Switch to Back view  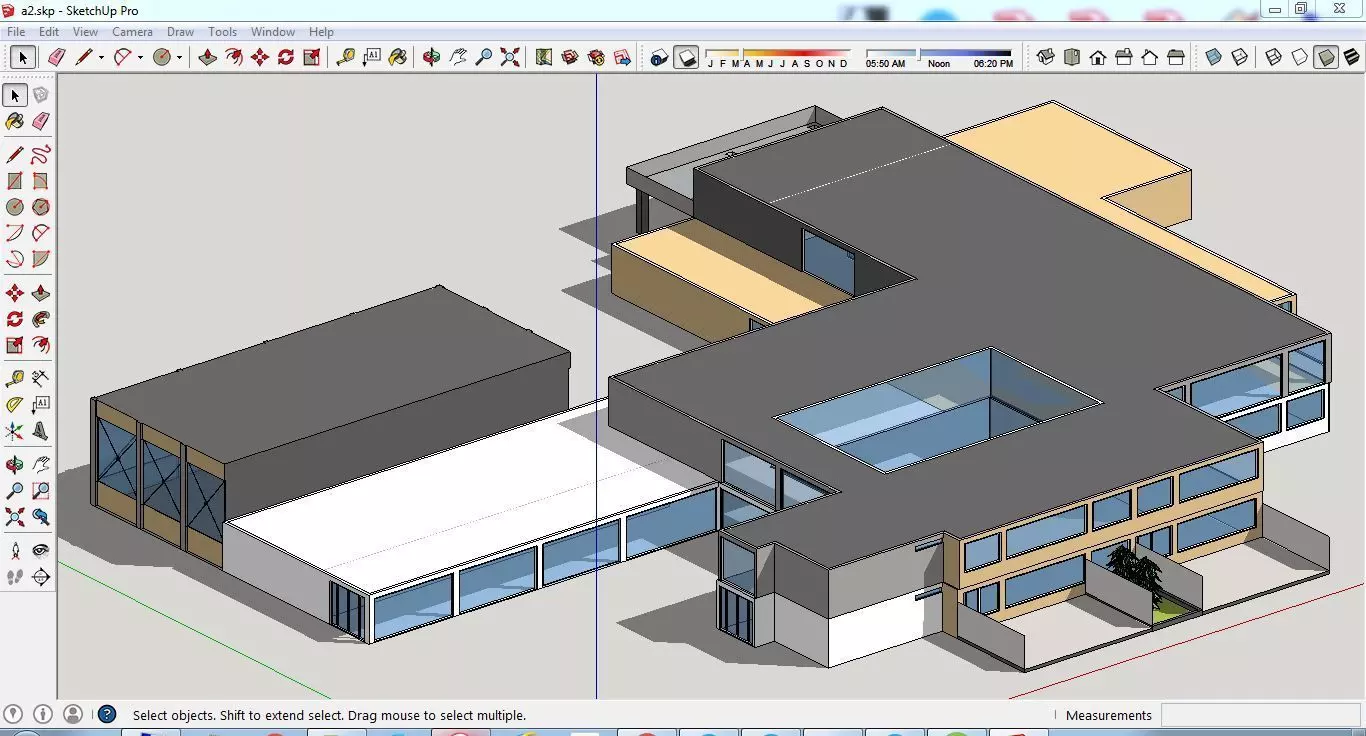(1150, 57)
